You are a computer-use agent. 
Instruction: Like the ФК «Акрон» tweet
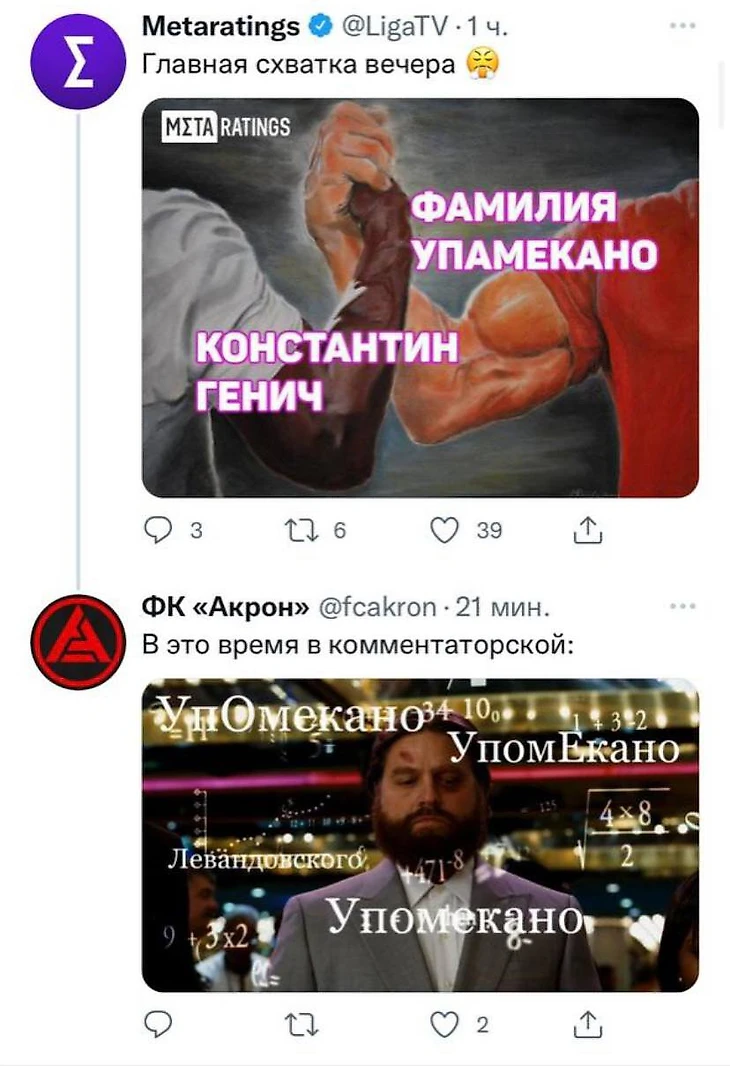tap(445, 1025)
